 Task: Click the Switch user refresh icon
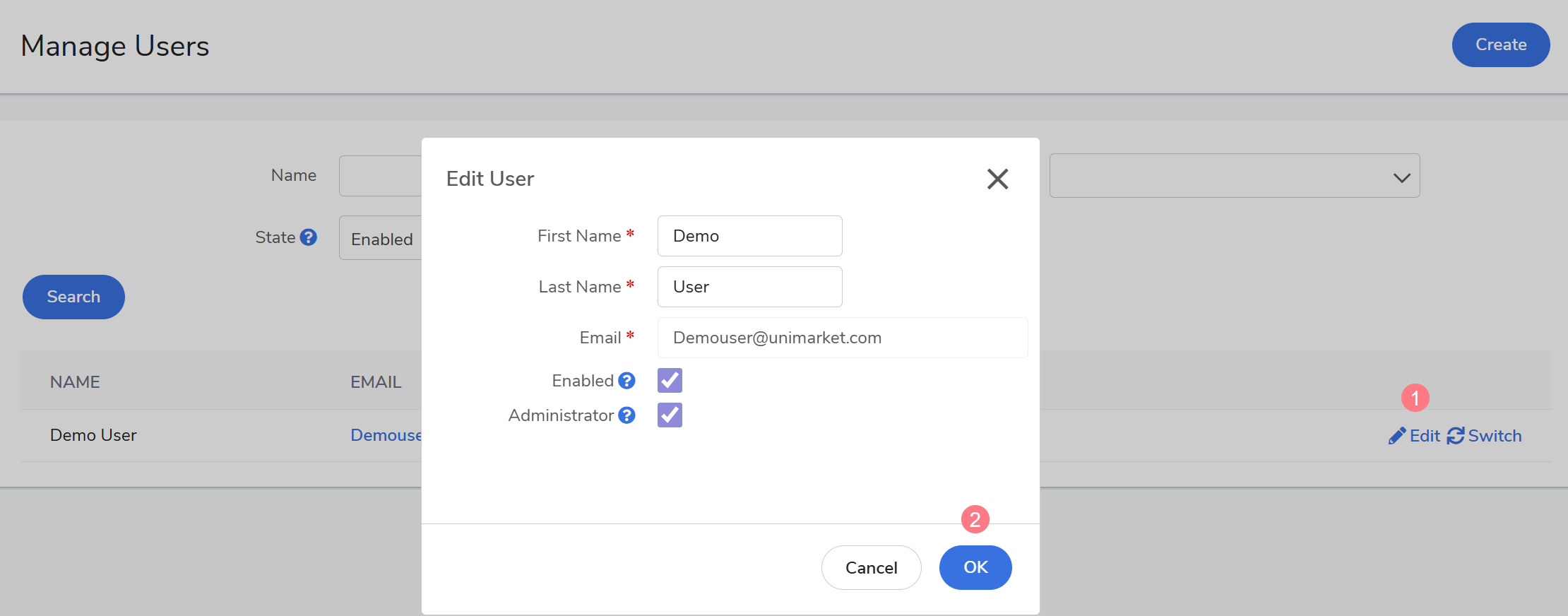(x=1455, y=436)
